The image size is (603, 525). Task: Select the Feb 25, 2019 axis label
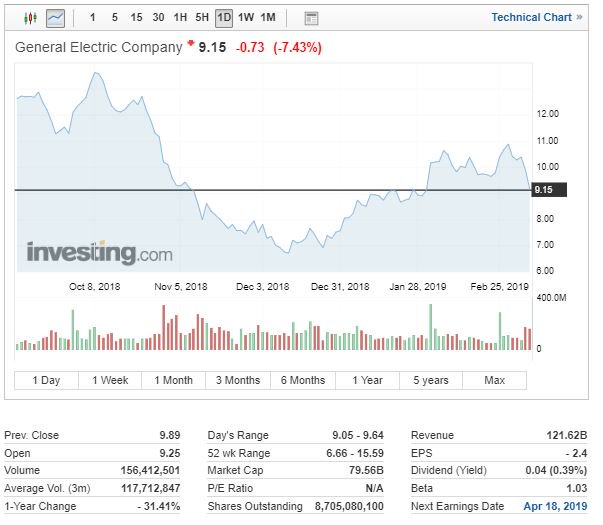click(500, 287)
